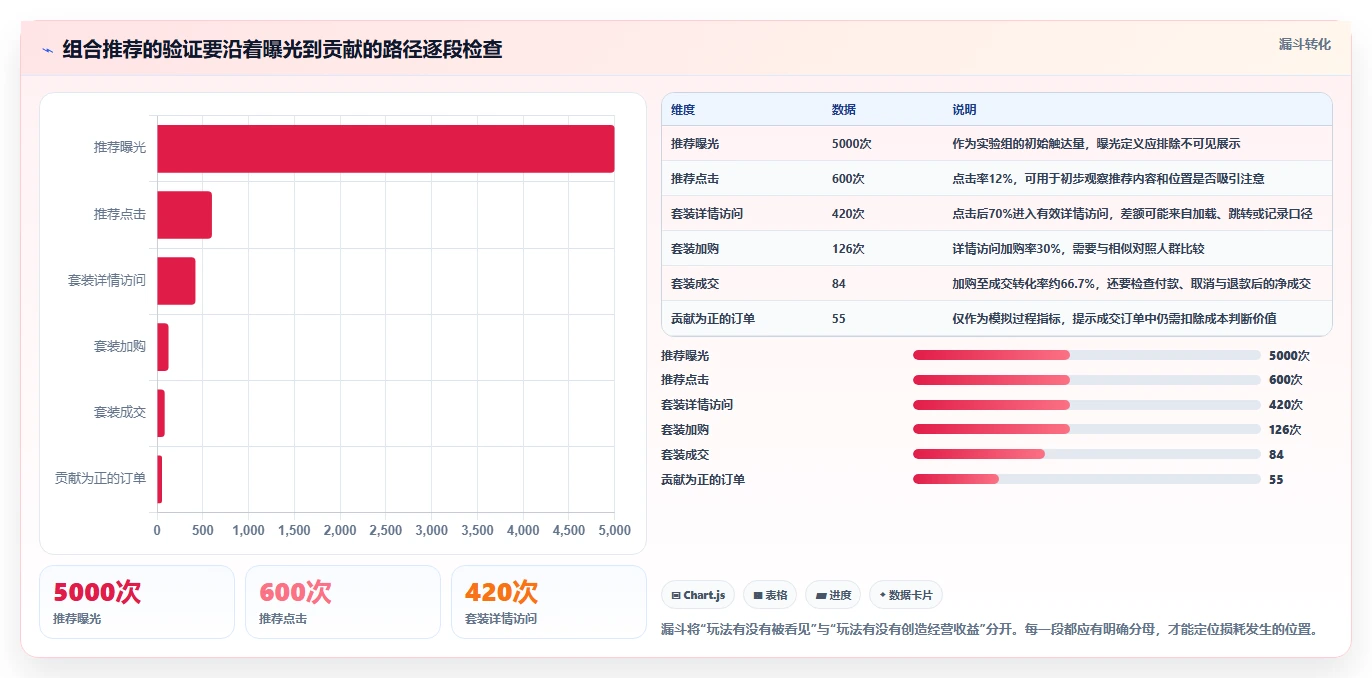Click the 套装成交 progress bar
1372x678 pixels.
[x=1086, y=454]
